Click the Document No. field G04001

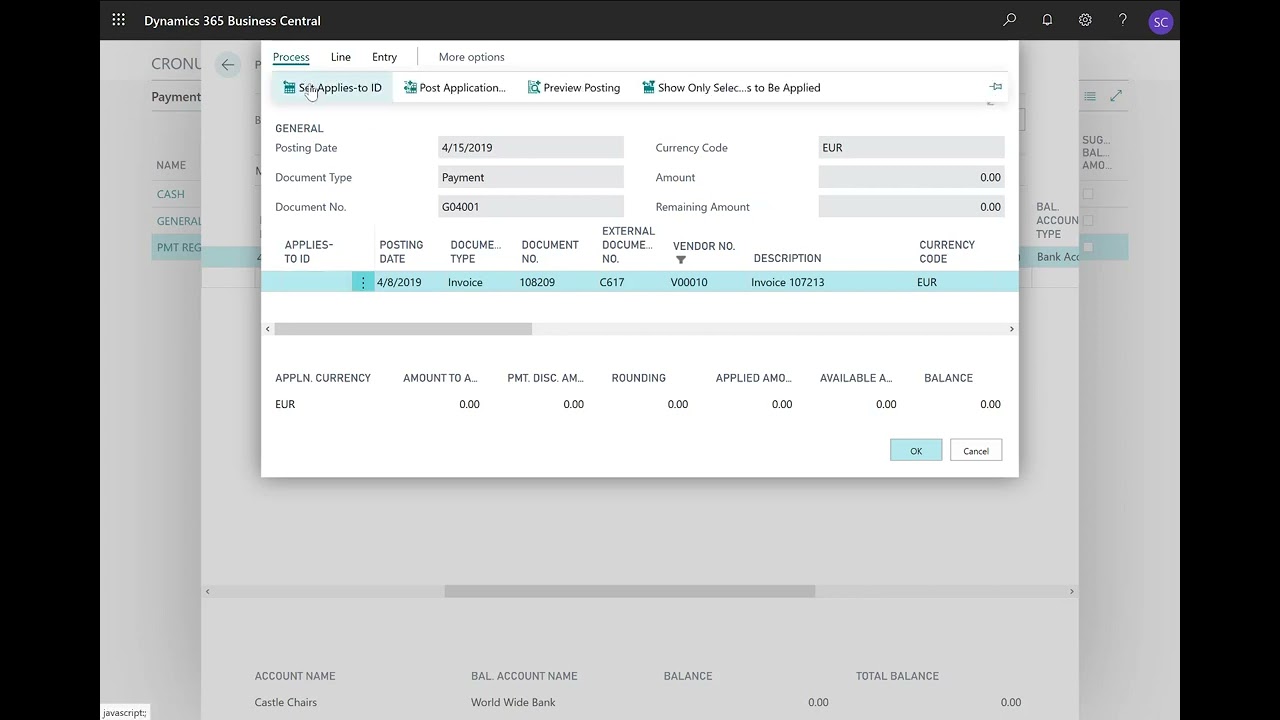click(531, 207)
